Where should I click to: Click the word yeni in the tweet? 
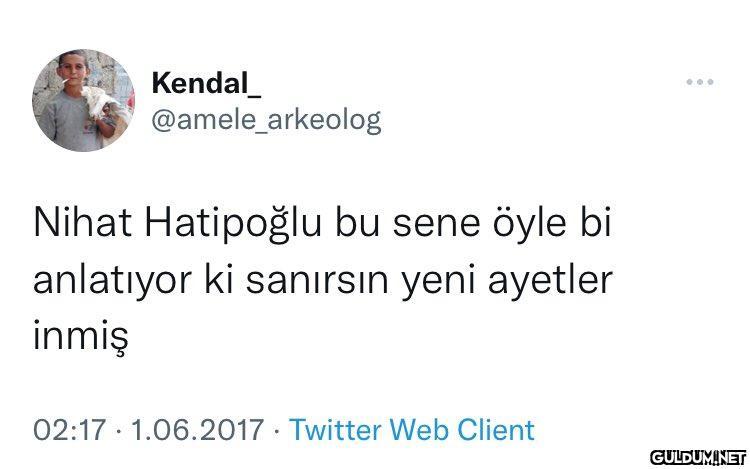pyautogui.click(x=438, y=282)
